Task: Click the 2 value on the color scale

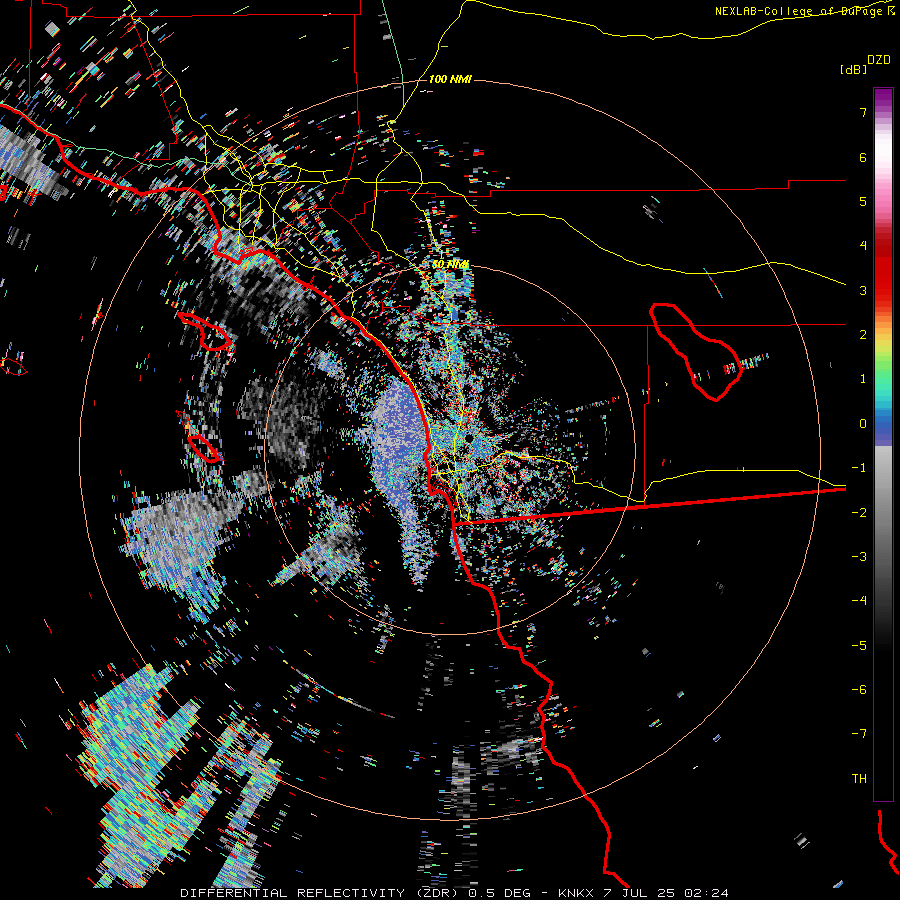Action: 863,335
